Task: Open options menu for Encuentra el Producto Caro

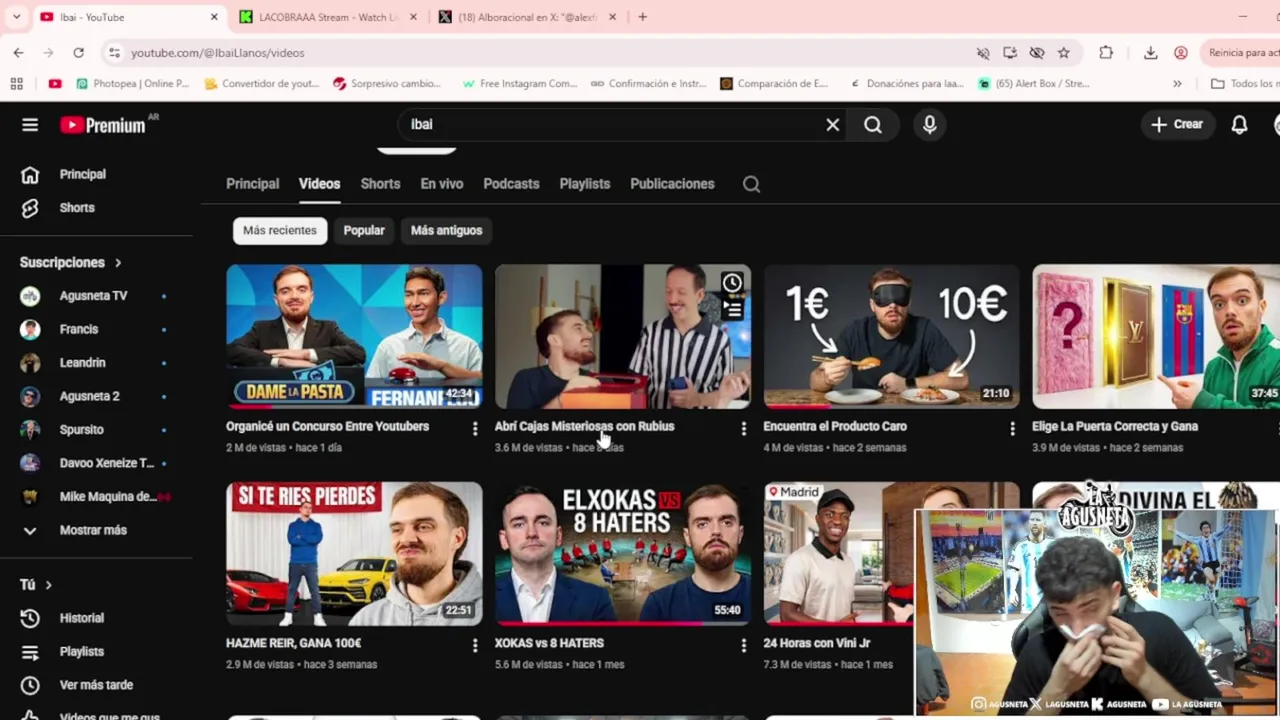Action: pyautogui.click(x=1012, y=428)
